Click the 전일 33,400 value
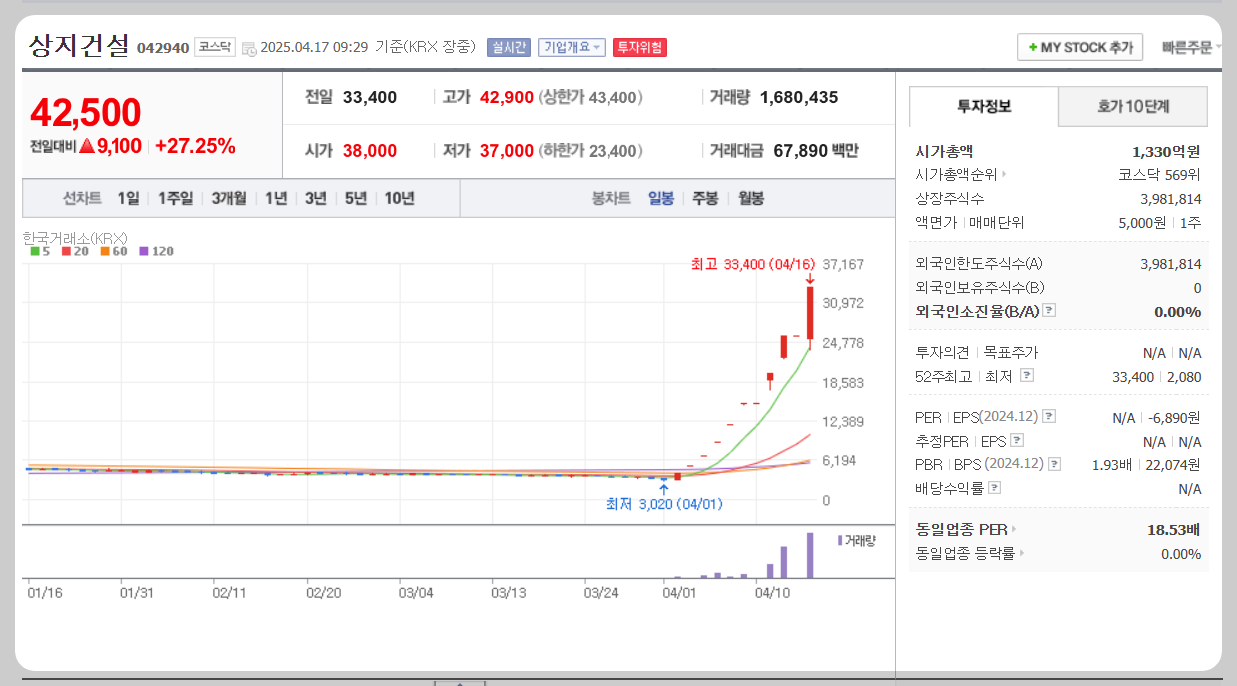1237x686 pixels. click(369, 97)
